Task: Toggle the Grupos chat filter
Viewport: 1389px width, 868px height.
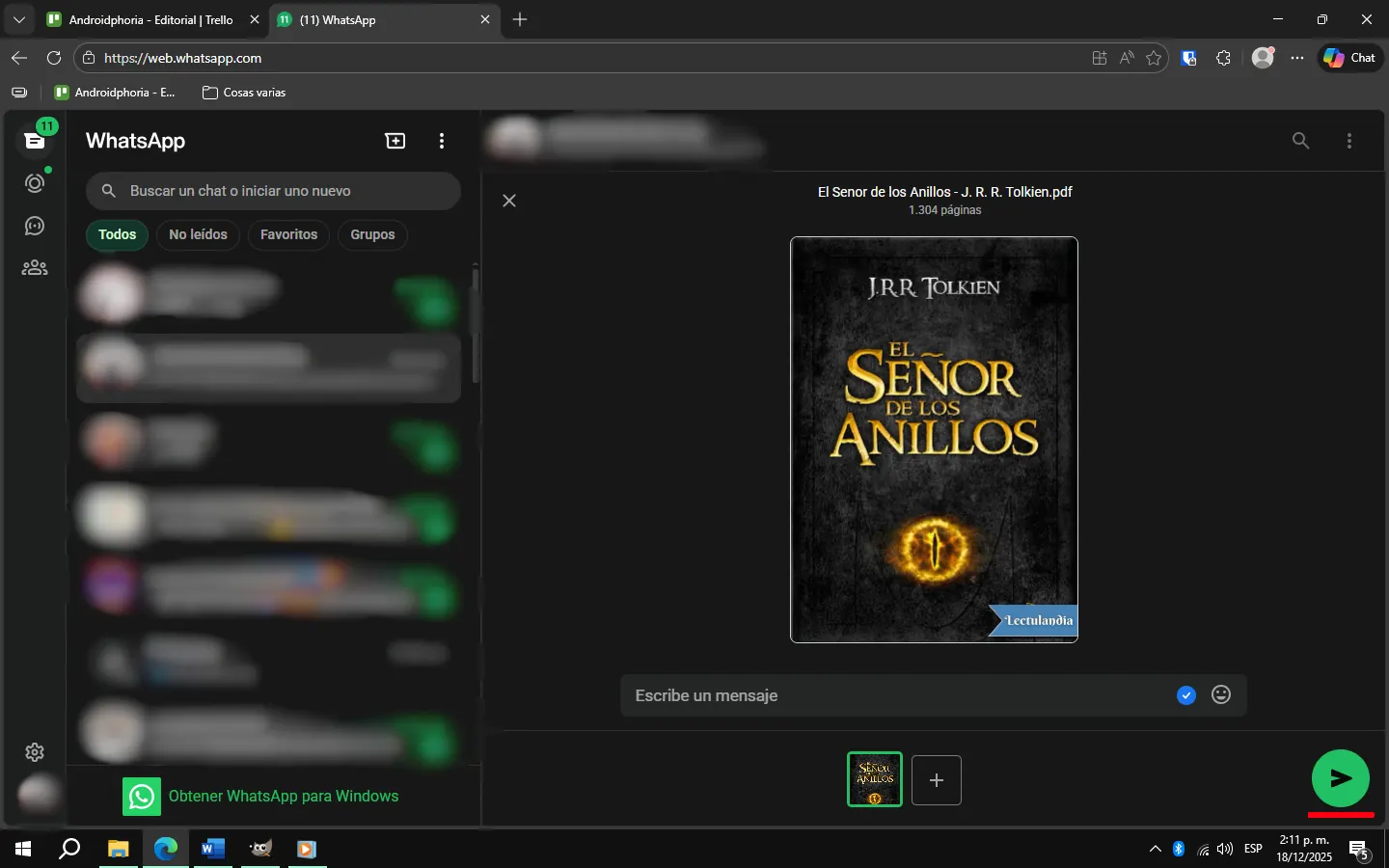Action: tap(372, 234)
